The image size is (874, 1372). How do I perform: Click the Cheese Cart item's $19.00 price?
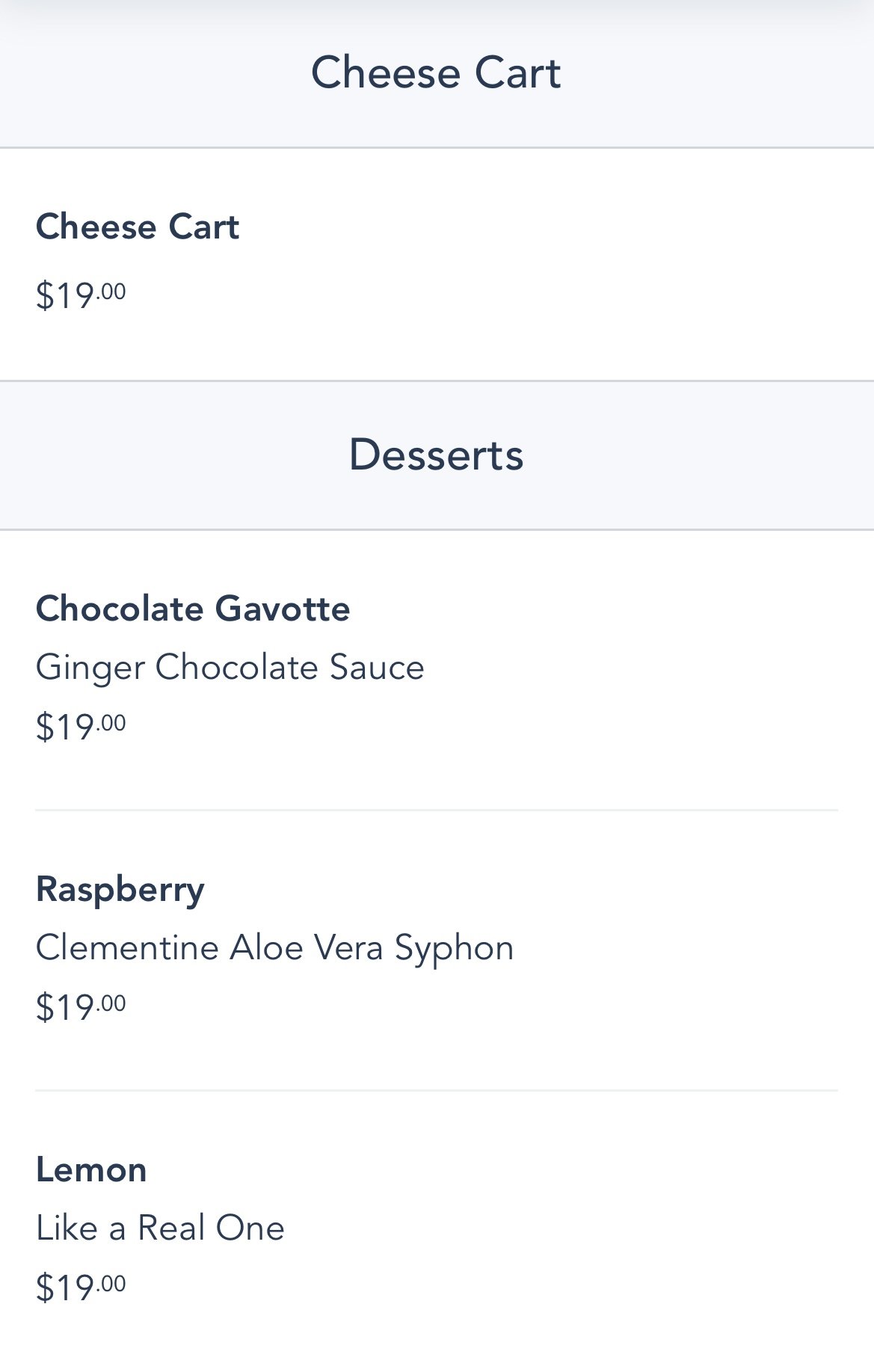click(81, 295)
